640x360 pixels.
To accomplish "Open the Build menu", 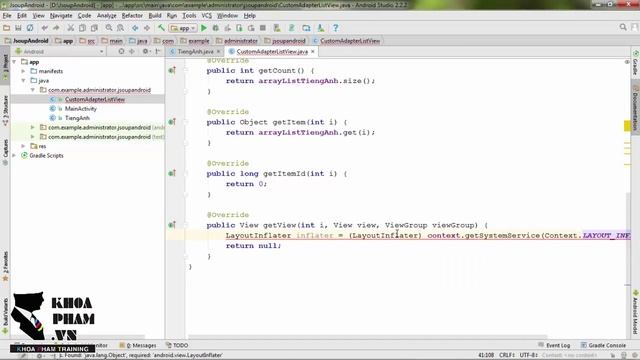I will (155, 16).
